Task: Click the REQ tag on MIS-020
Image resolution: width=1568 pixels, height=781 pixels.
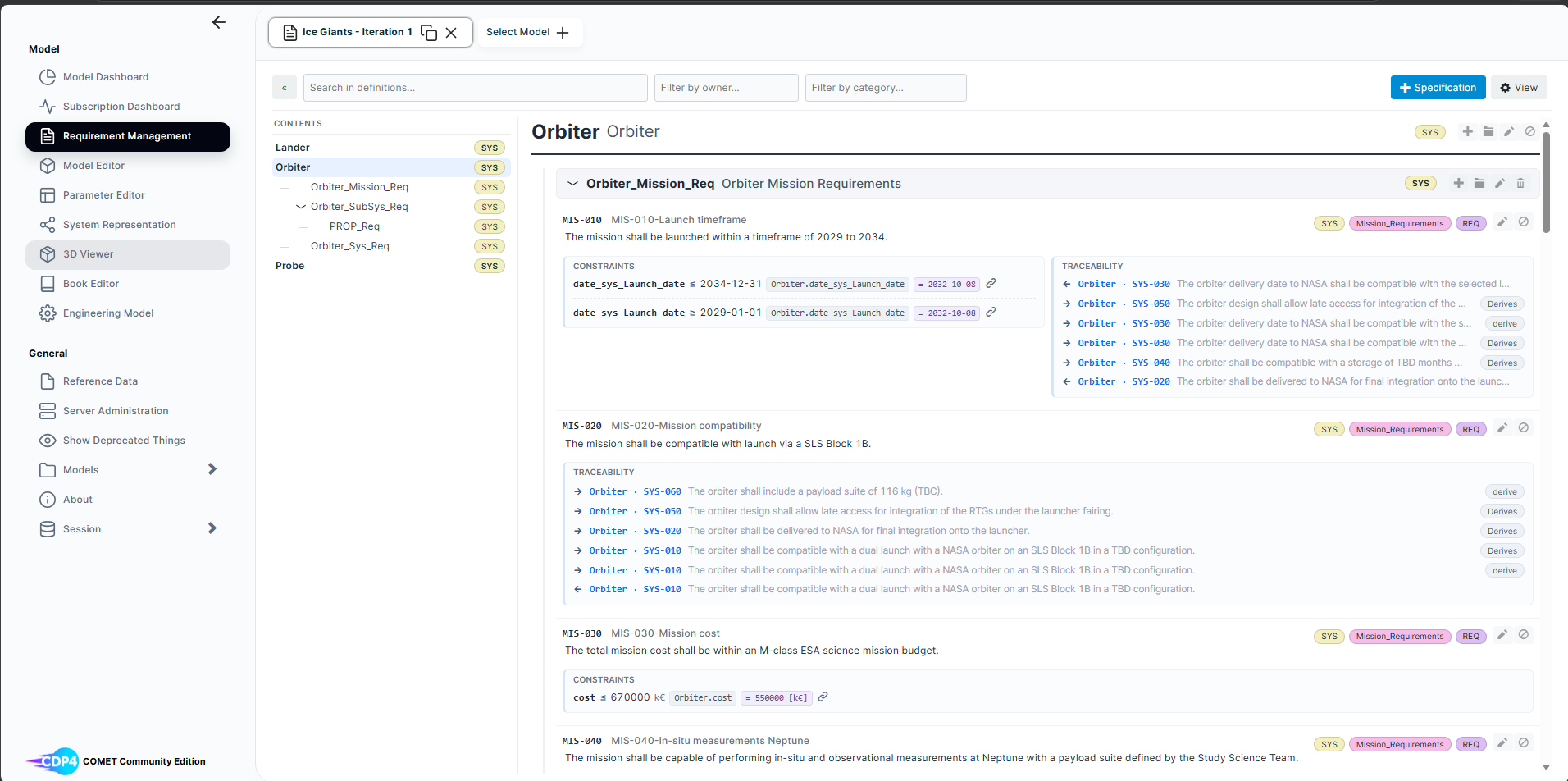Action: (x=1471, y=429)
